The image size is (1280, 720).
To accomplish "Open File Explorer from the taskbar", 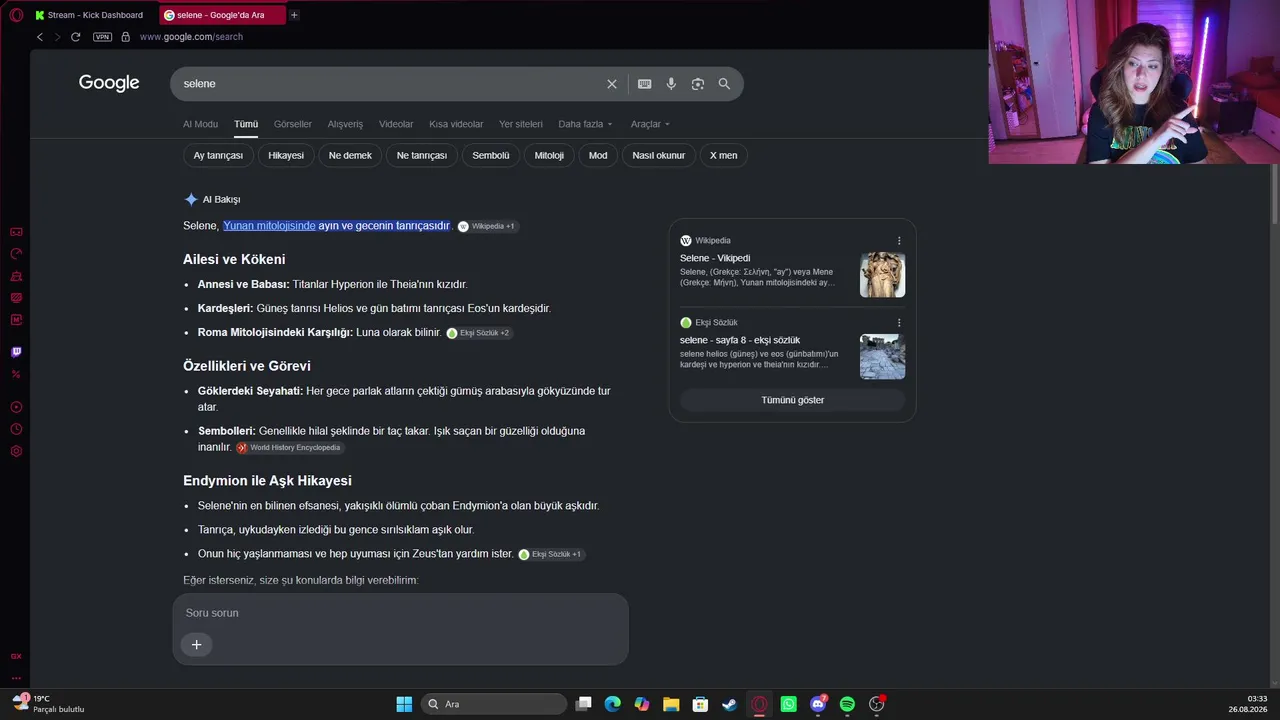I will point(671,704).
